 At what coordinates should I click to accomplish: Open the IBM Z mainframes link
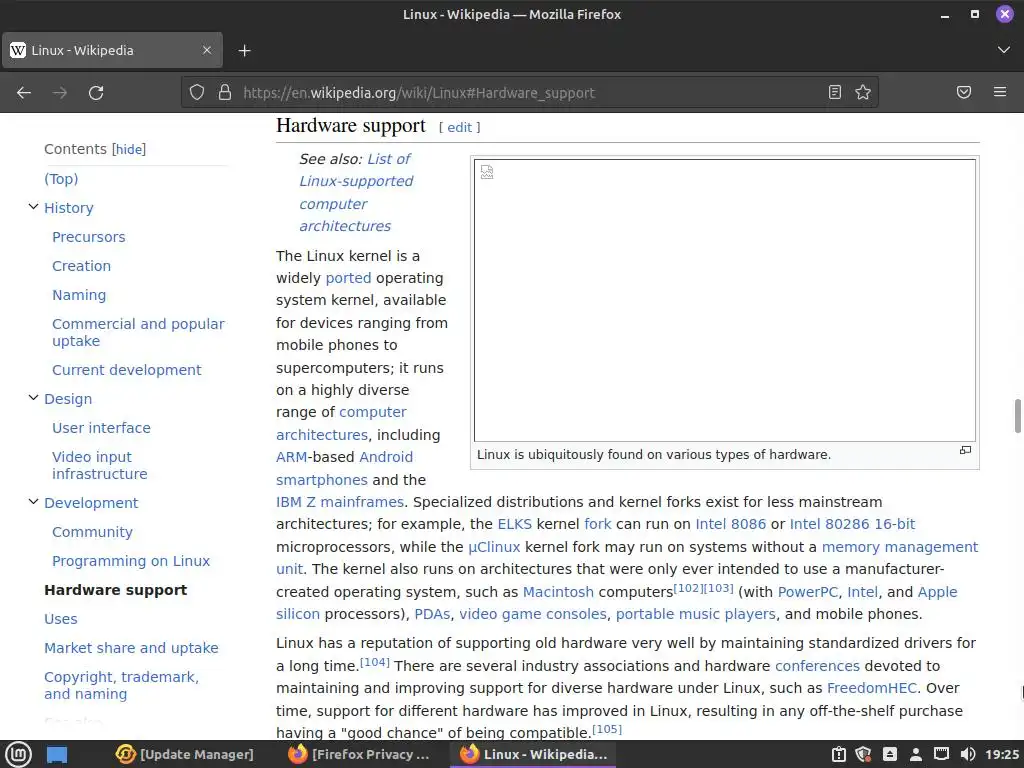click(340, 502)
